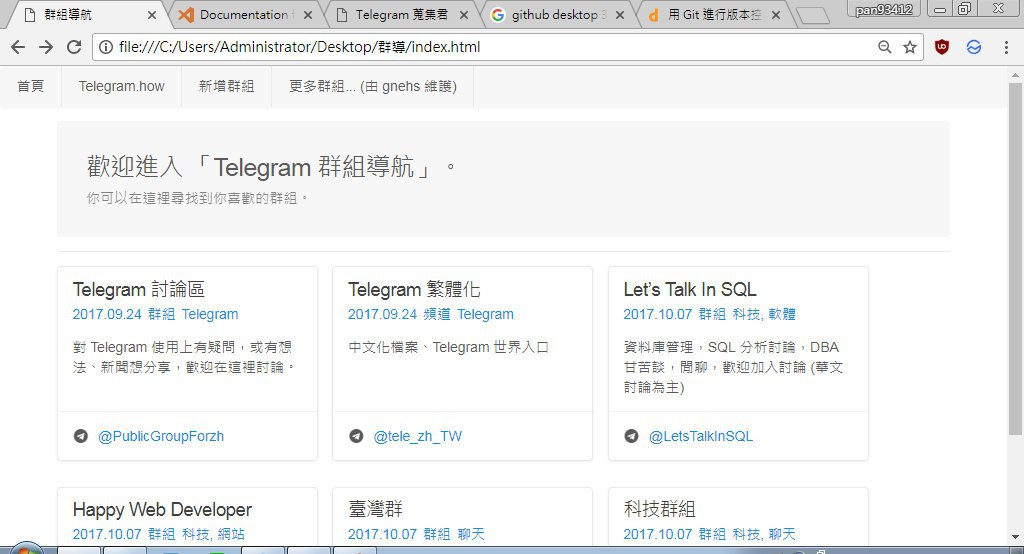The width and height of the screenshot is (1024, 554).
Task: Click the Telegram icon beside @PublicGroupForzh
Action: pyautogui.click(x=80, y=436)
